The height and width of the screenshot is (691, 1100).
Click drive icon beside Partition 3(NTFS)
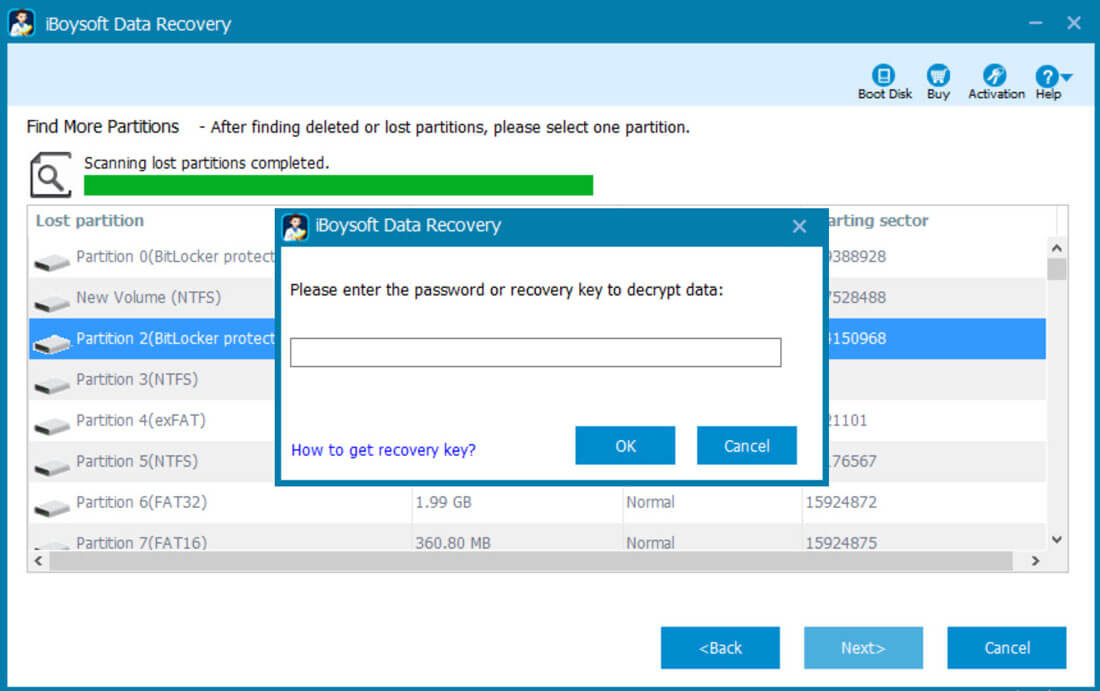click(52, 385)
